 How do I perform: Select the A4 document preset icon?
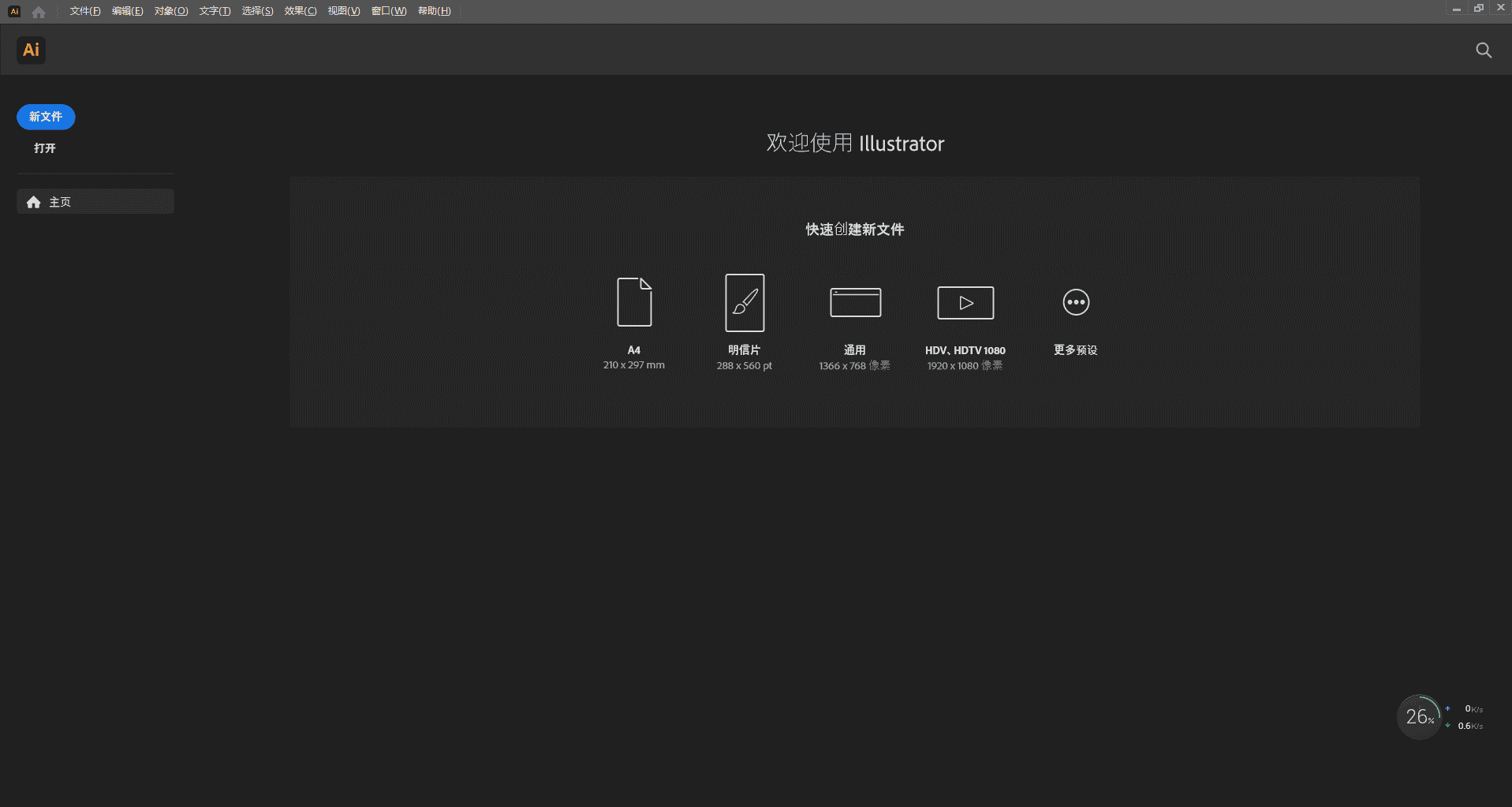click(634, 302)
